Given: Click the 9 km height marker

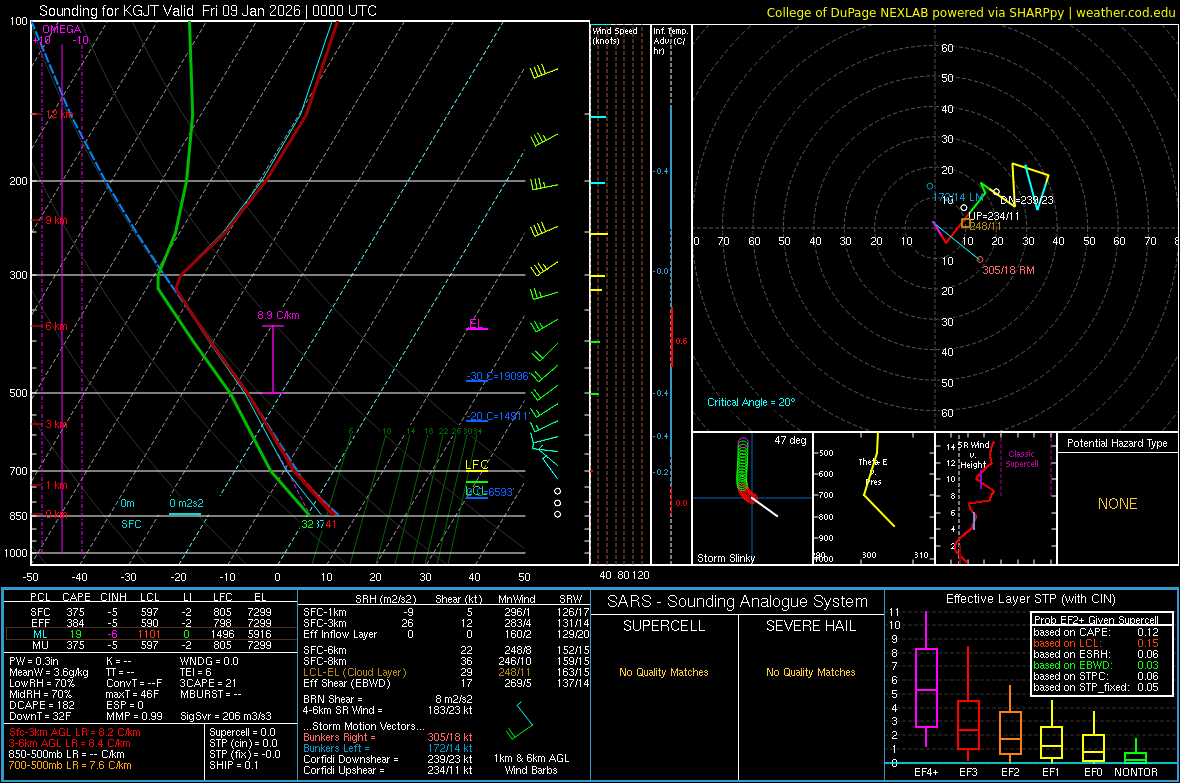Looking at the screenshot, I should (56, 221).
